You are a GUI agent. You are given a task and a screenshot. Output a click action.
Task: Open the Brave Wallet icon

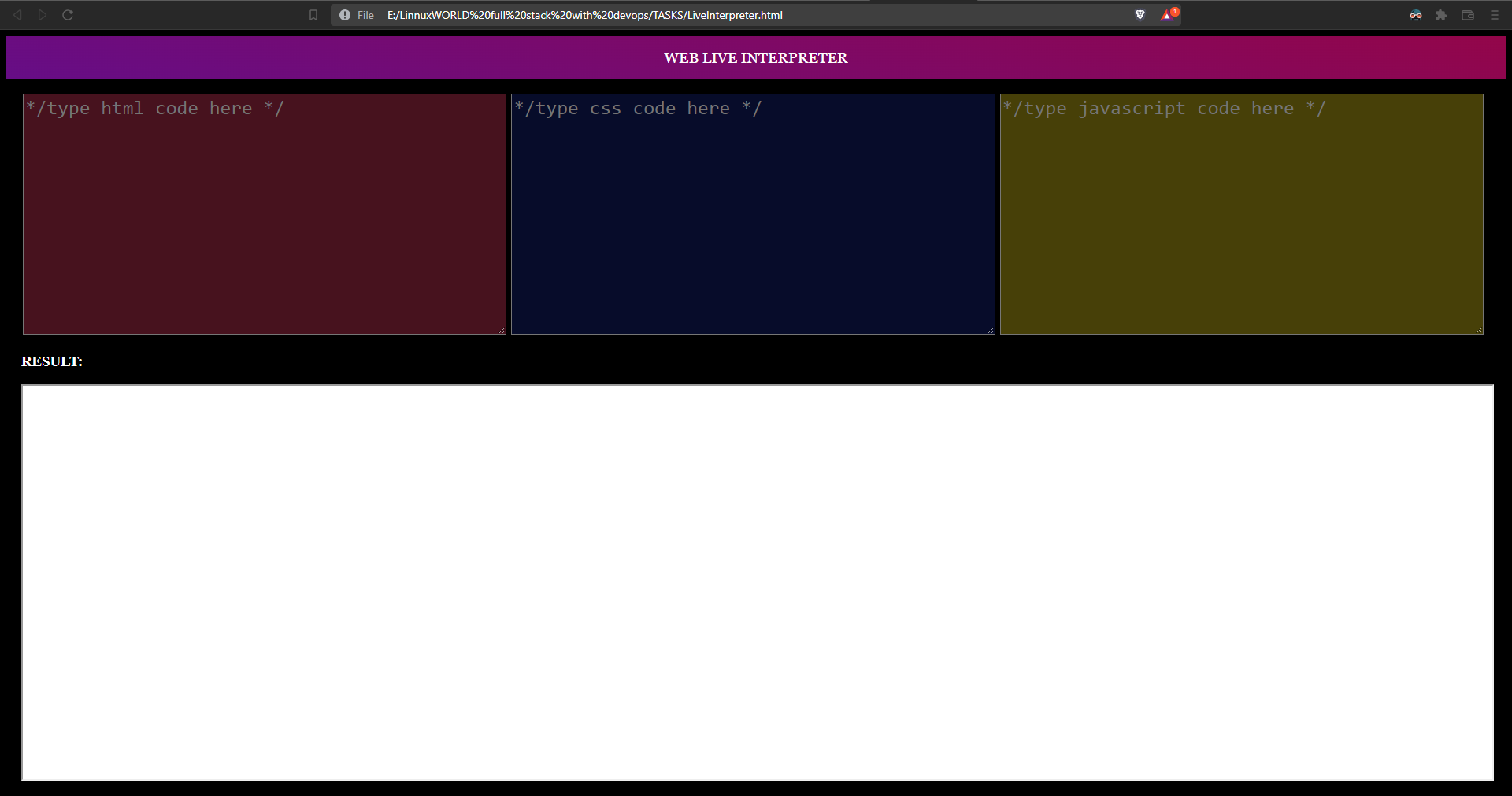coord(1467,14)
